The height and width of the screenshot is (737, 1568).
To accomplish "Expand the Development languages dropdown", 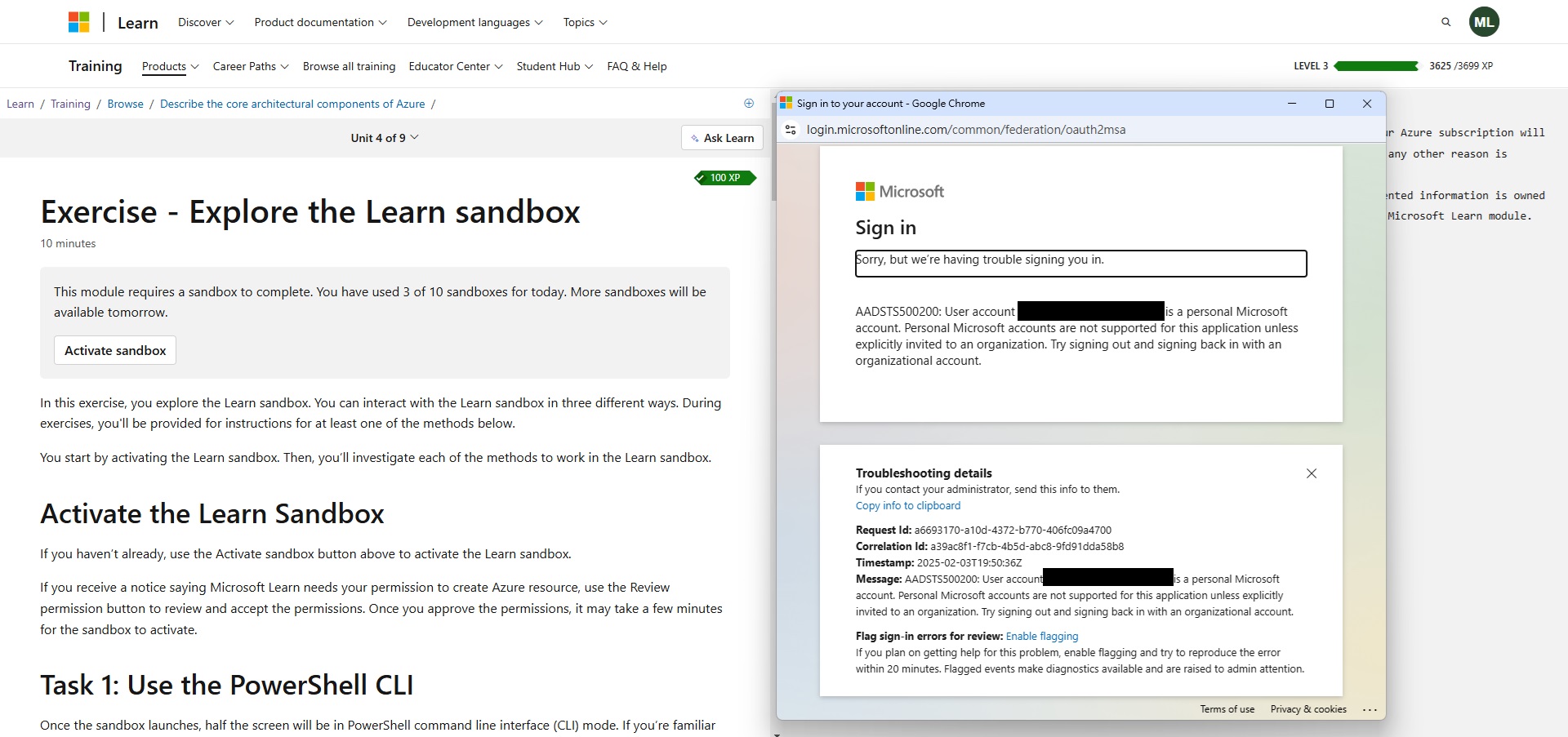I will pyautogui.click(x=474, y=22).
